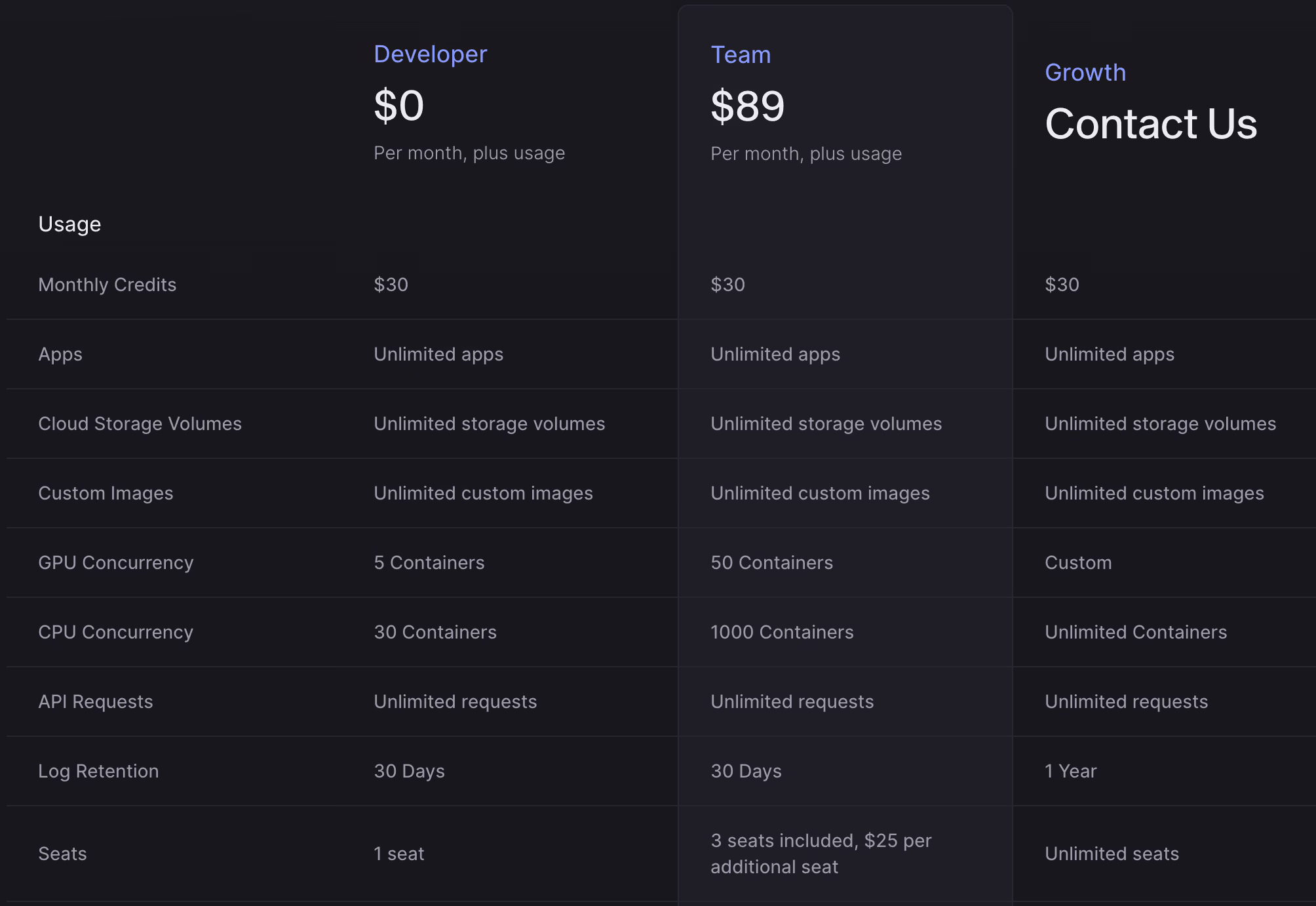This screenshot has width=1316, height=906.
Task: Click the Log Retention row label
Action: click(x=98, y=771)
